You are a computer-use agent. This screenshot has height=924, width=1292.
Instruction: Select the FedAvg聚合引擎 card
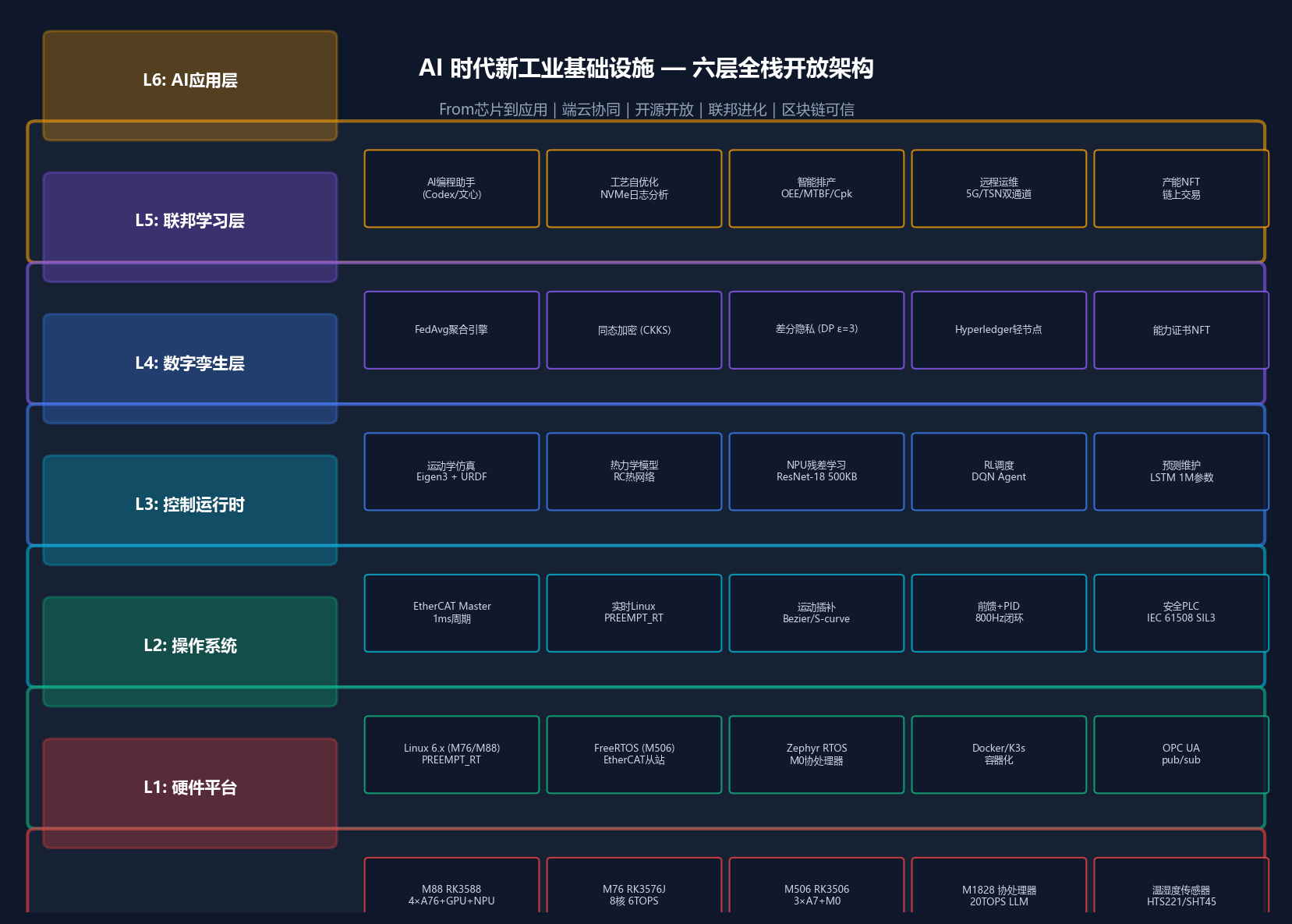pyautogui.click(x=451, y=330)
